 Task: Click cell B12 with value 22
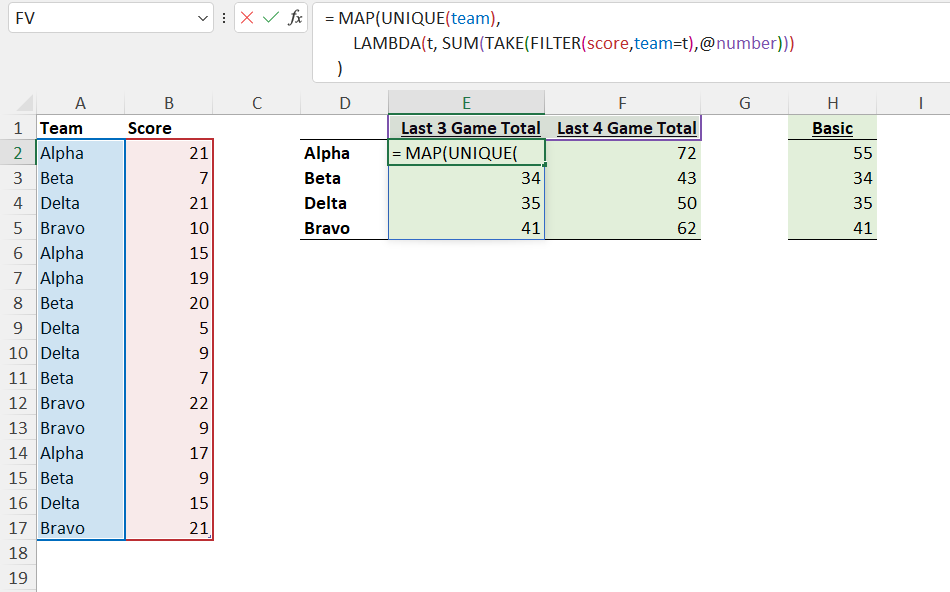pyautogui.click(x=169, y=403)
